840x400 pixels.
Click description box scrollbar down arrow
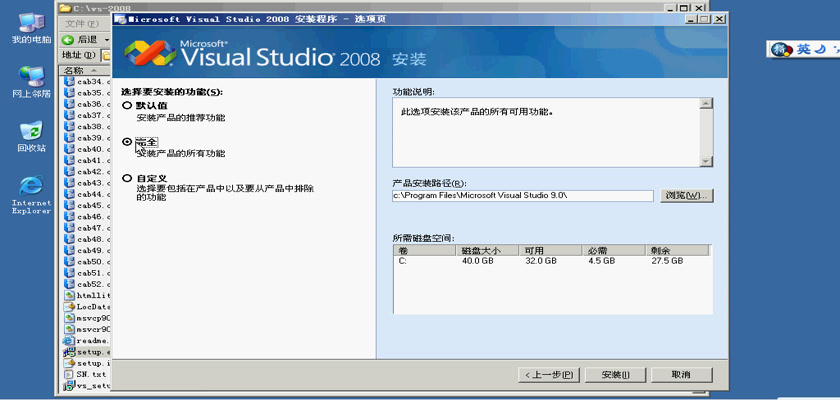click(x=707, y=161)
